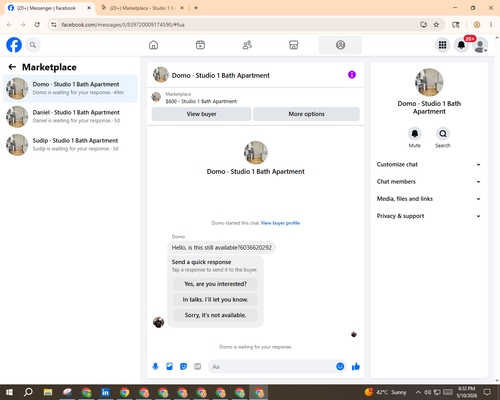Image resolution: width=500 pixels, height=400 pixels.
Task: Choose a sticker icon
Action: coord(183,367)
